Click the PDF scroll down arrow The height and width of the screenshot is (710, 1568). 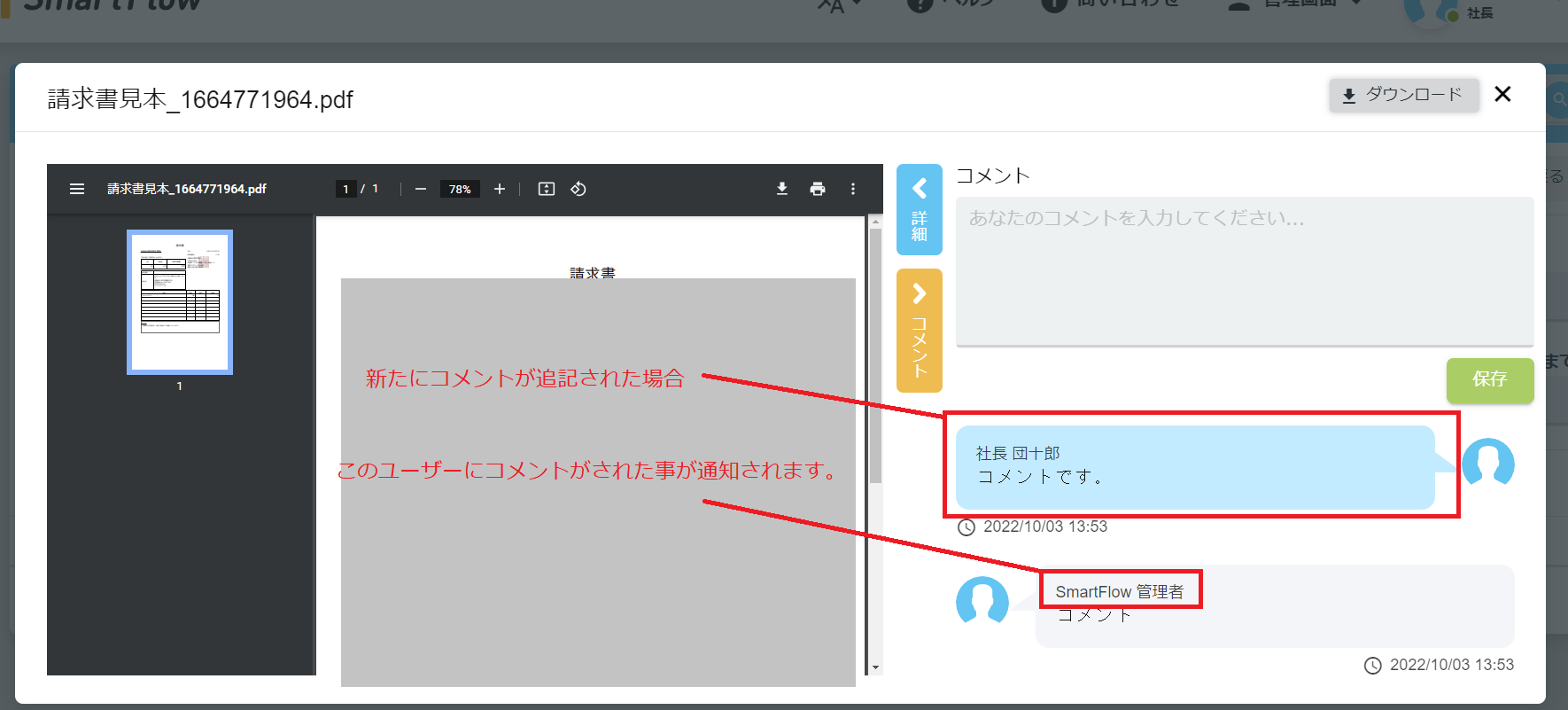[x=875, y=667]
